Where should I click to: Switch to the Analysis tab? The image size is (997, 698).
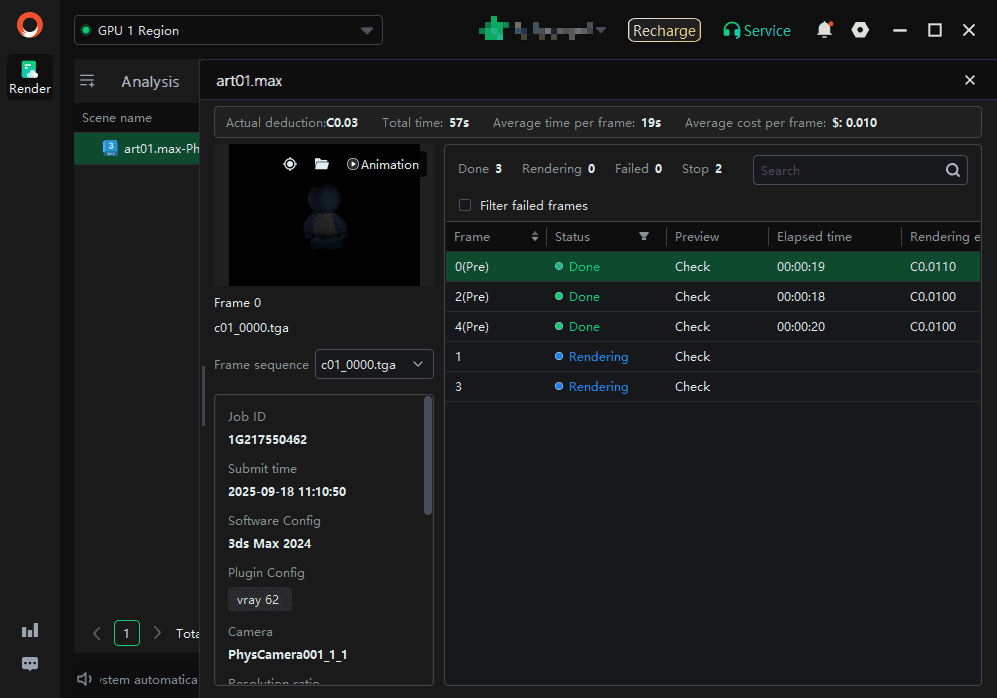150,82
